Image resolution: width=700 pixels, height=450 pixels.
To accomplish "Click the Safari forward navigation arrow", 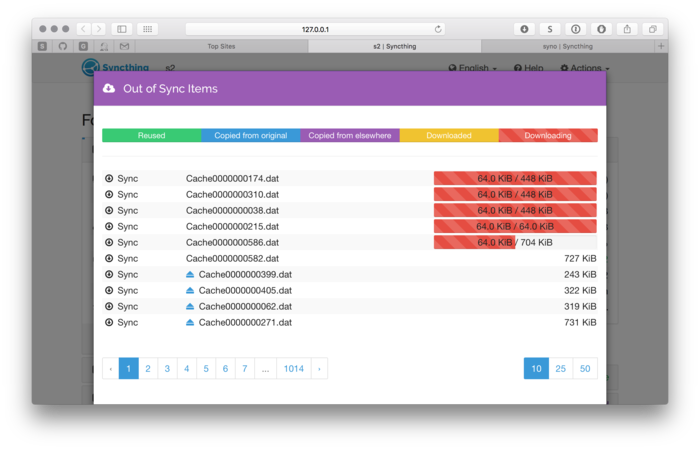I will (x=99, y=29).
